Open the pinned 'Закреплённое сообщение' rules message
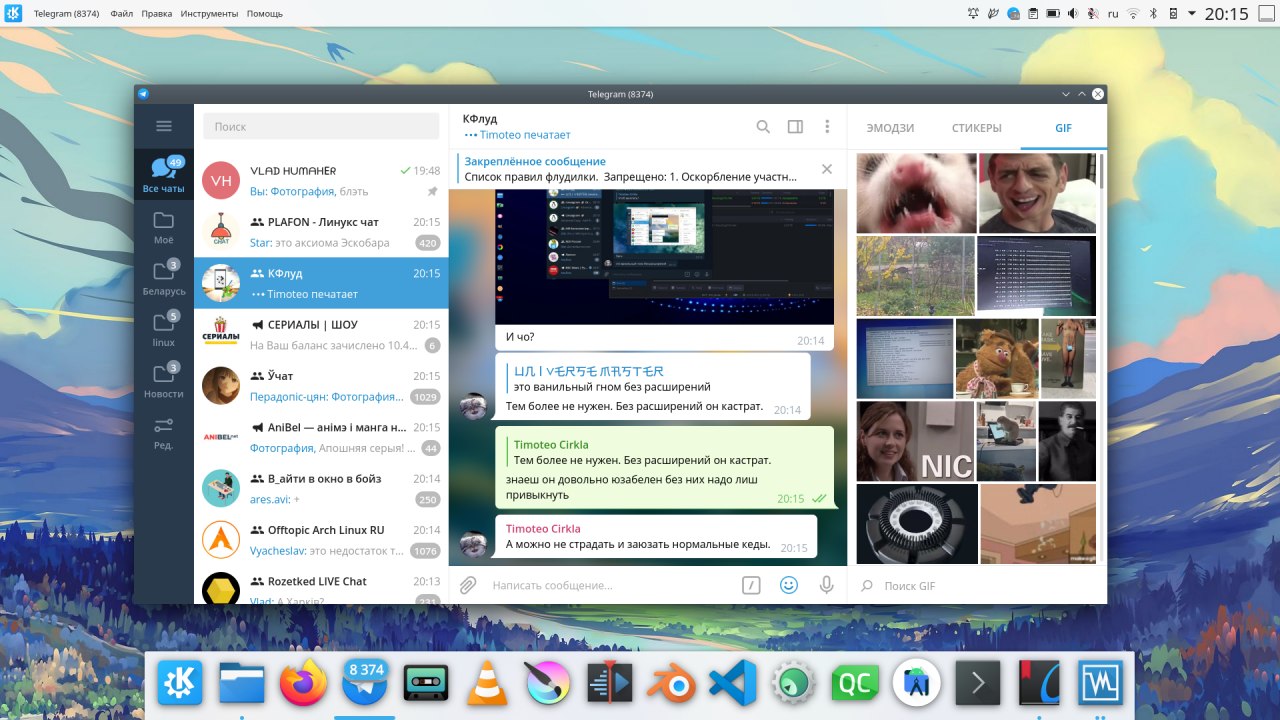The width and height of the screenshot is (1280, 720). [632, 169]
